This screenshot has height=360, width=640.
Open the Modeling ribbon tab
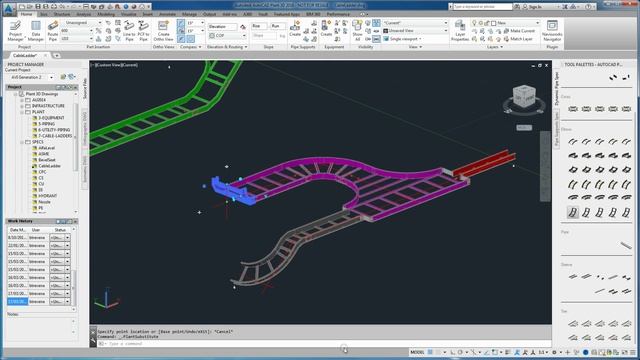(x=106, y=14)
